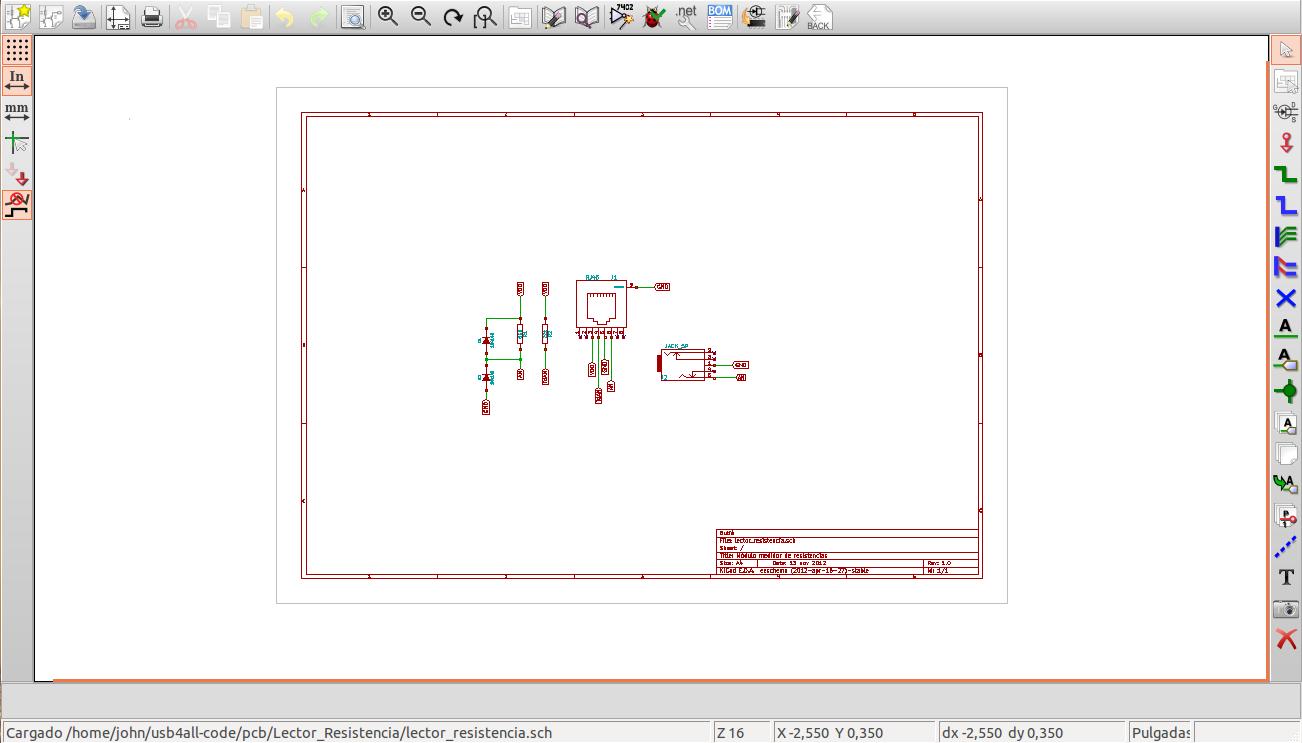
Task: Click the Zoom in magnifier
Action: pyautogui.click(x=388, y=17)
